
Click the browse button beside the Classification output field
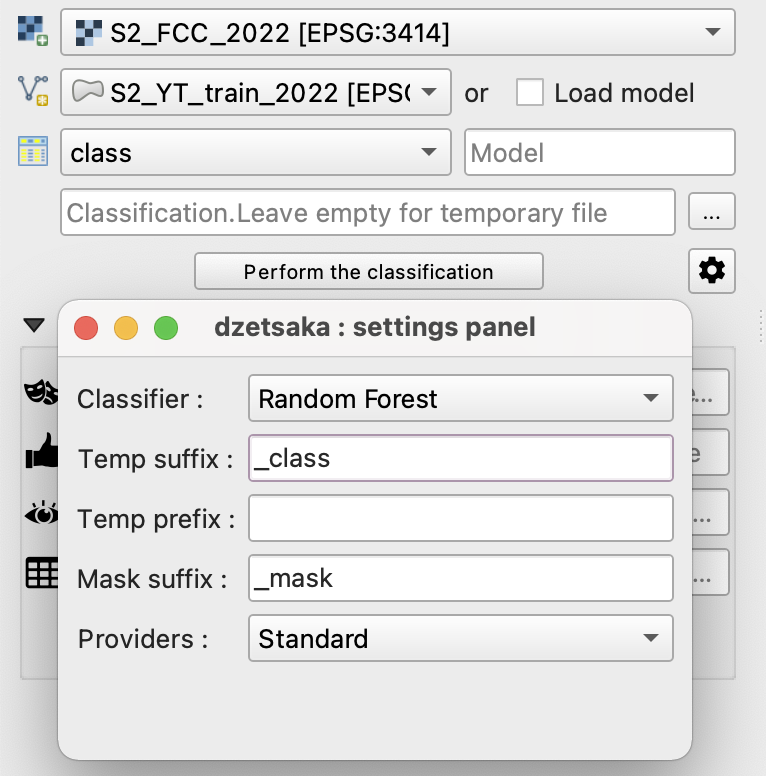point(712,213)
